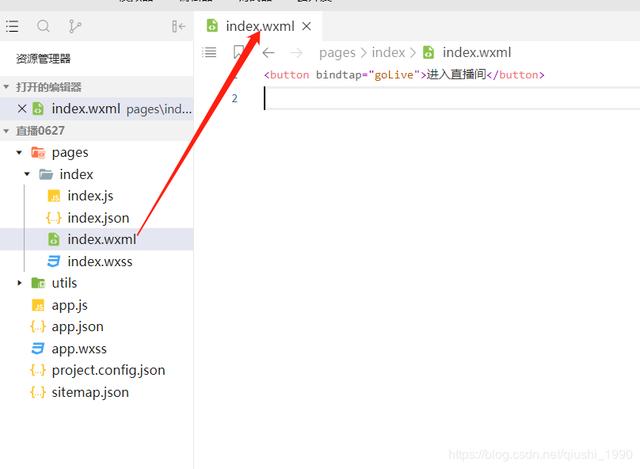Screen dimensions: 640x469
Task: Click the pages breadcrumb
Action: click(x=337, y=53)
